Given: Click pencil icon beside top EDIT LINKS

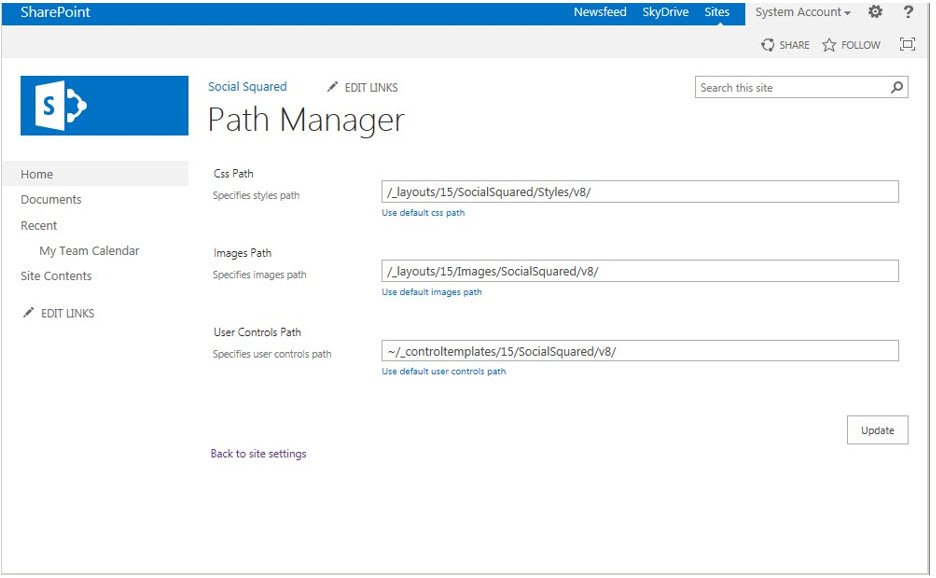Looking at the screenshot, I should [332, 87].
